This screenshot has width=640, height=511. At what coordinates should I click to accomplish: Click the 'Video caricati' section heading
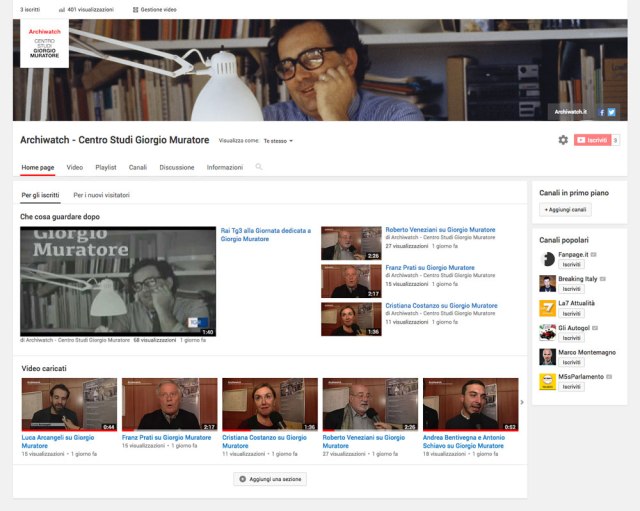(44, 369)
